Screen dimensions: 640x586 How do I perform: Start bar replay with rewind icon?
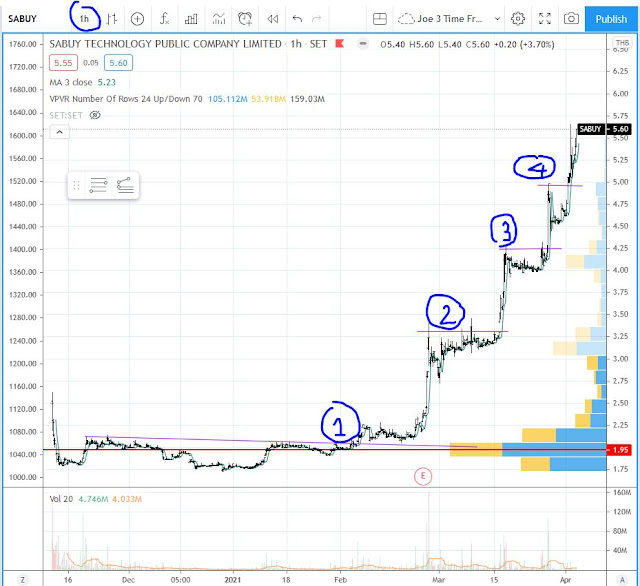point(273,19)
